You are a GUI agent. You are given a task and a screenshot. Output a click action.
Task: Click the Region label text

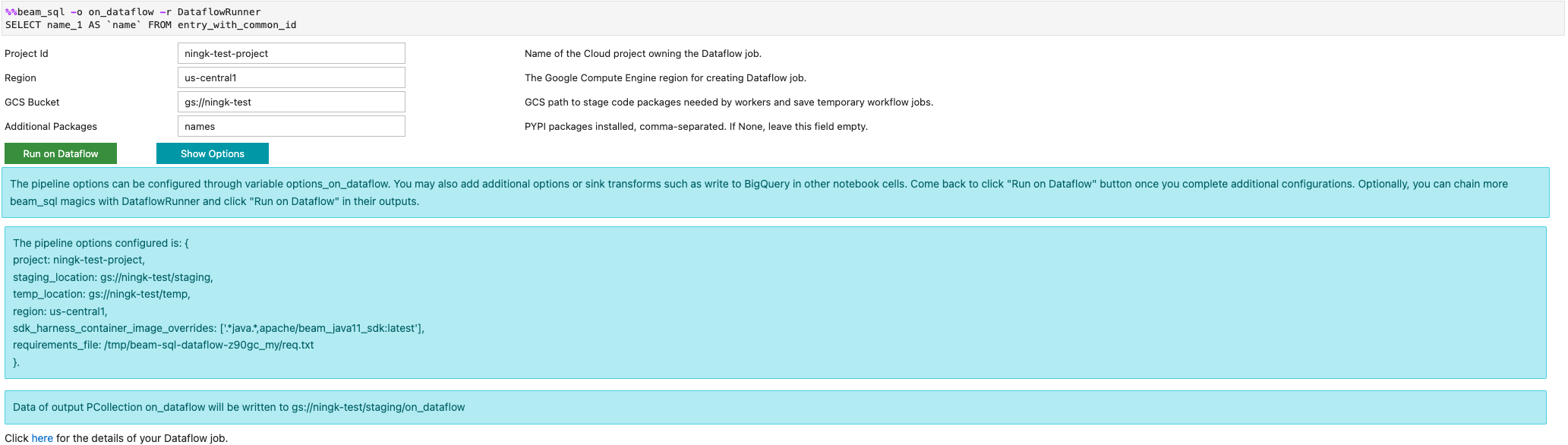click(x=21, y=78)
